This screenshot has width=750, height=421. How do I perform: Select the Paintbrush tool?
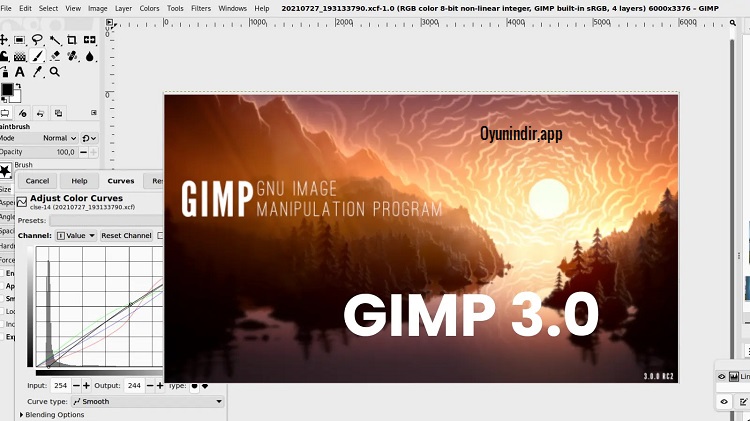point(37,56)
